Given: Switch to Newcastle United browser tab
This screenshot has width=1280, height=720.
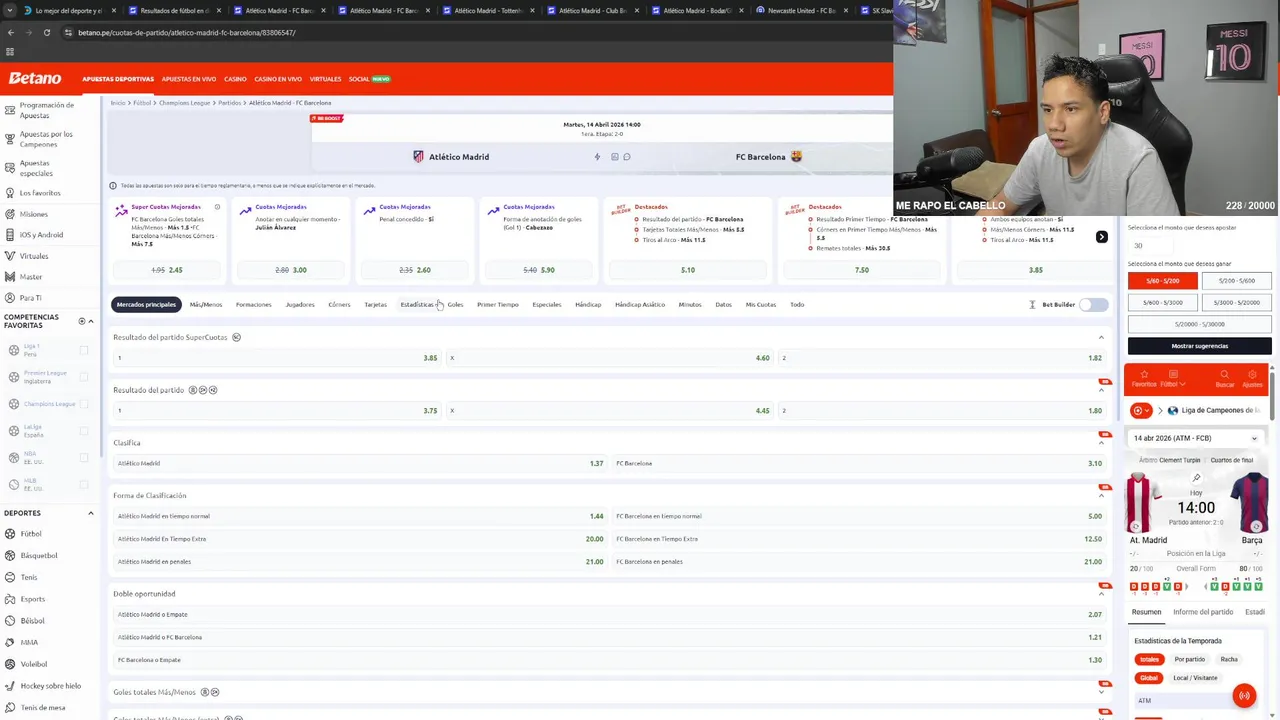Looking at the screenshot, I should [801, 10].
